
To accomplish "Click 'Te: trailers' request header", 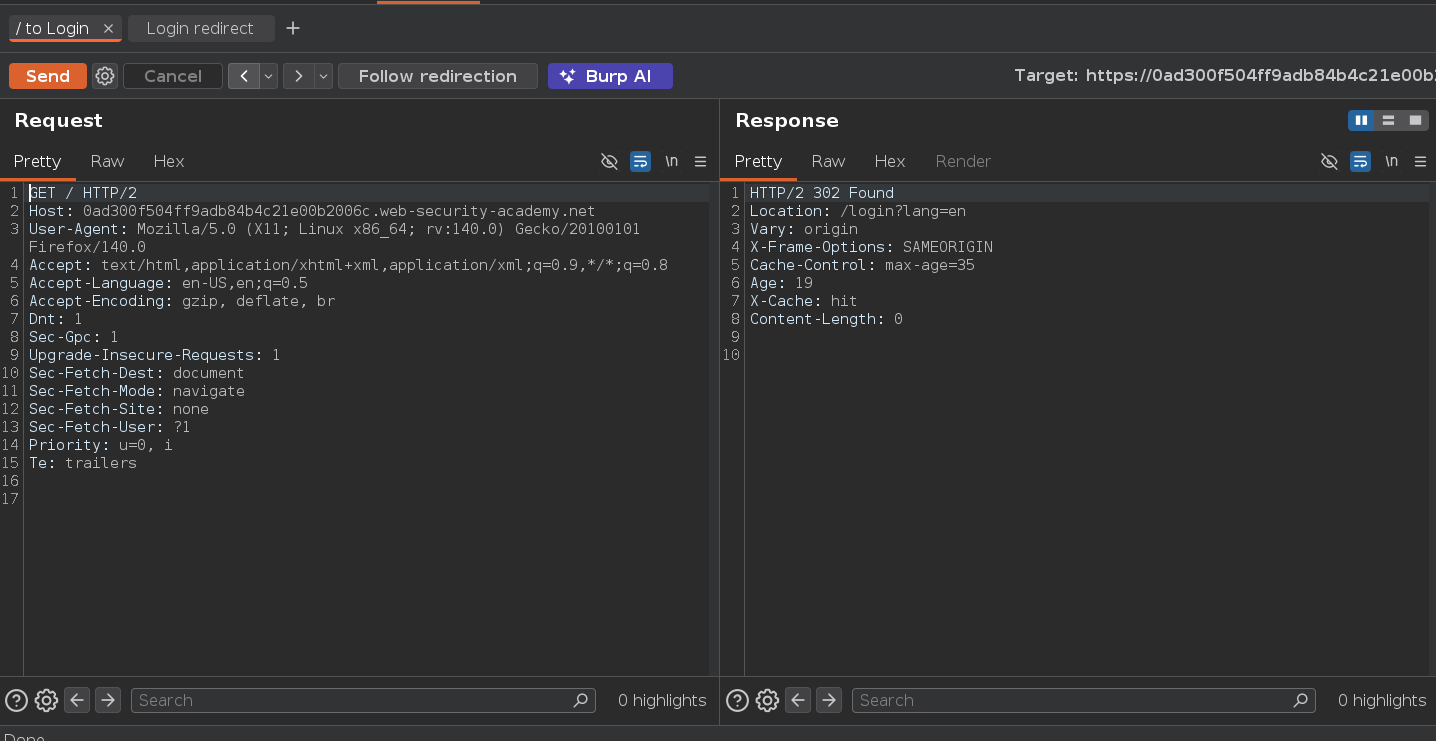I will [x=83, y=463].
